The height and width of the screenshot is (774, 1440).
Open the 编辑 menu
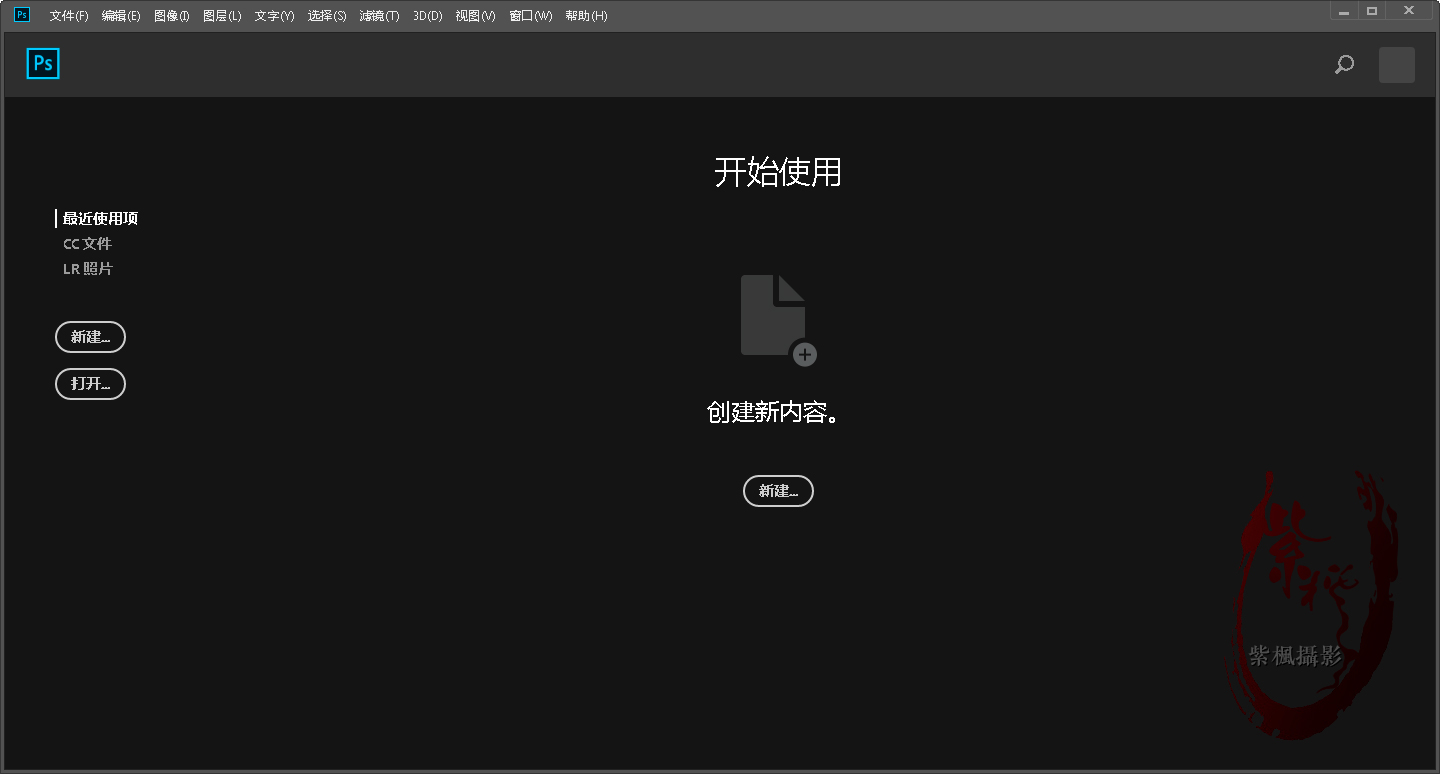click(x=119, y=16)
